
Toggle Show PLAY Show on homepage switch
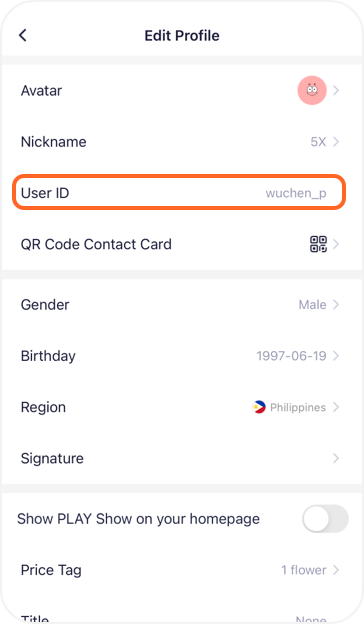click(325, 519)
